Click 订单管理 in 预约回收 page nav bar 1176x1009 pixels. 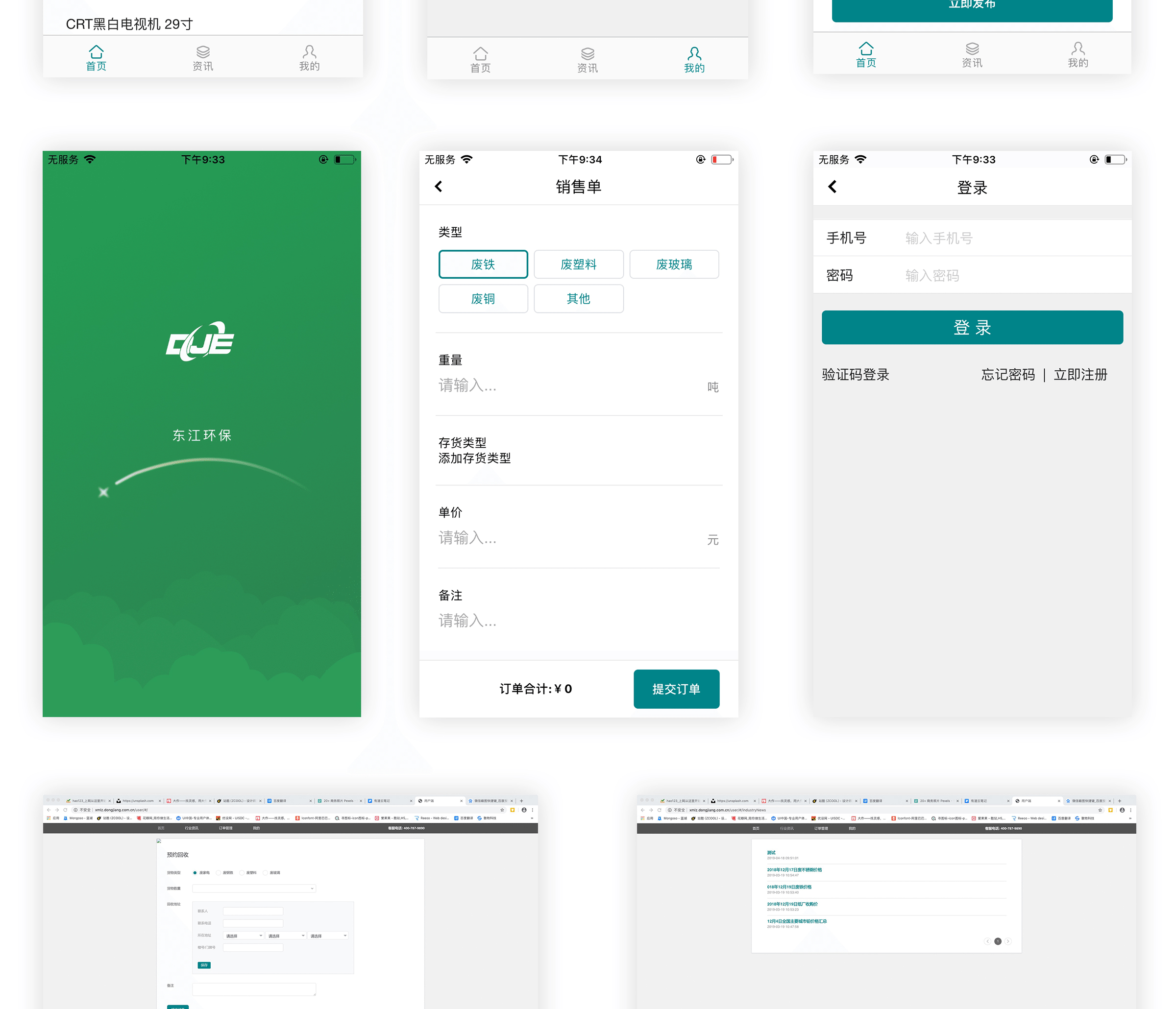pos(225,829)
